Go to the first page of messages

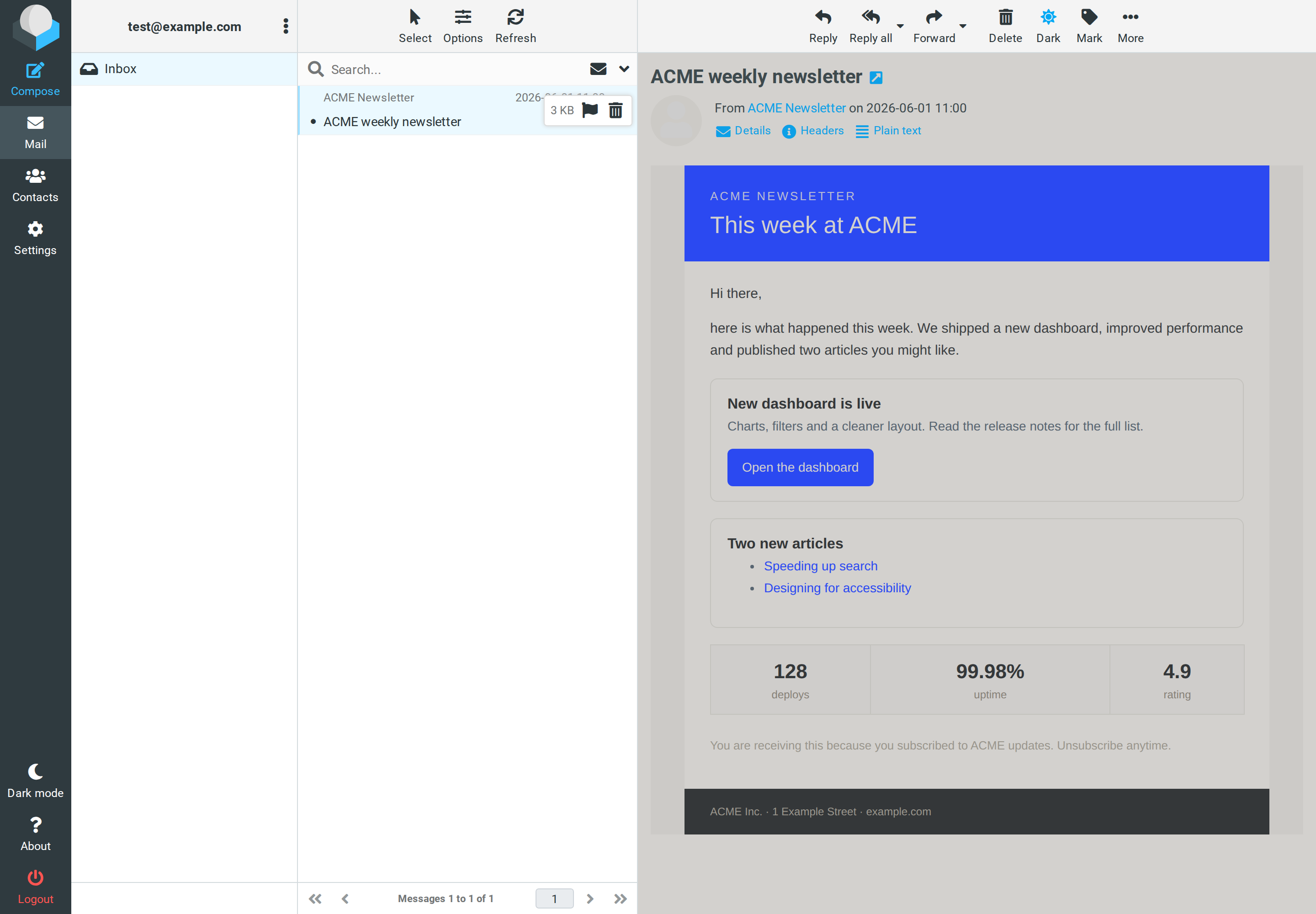315,898
